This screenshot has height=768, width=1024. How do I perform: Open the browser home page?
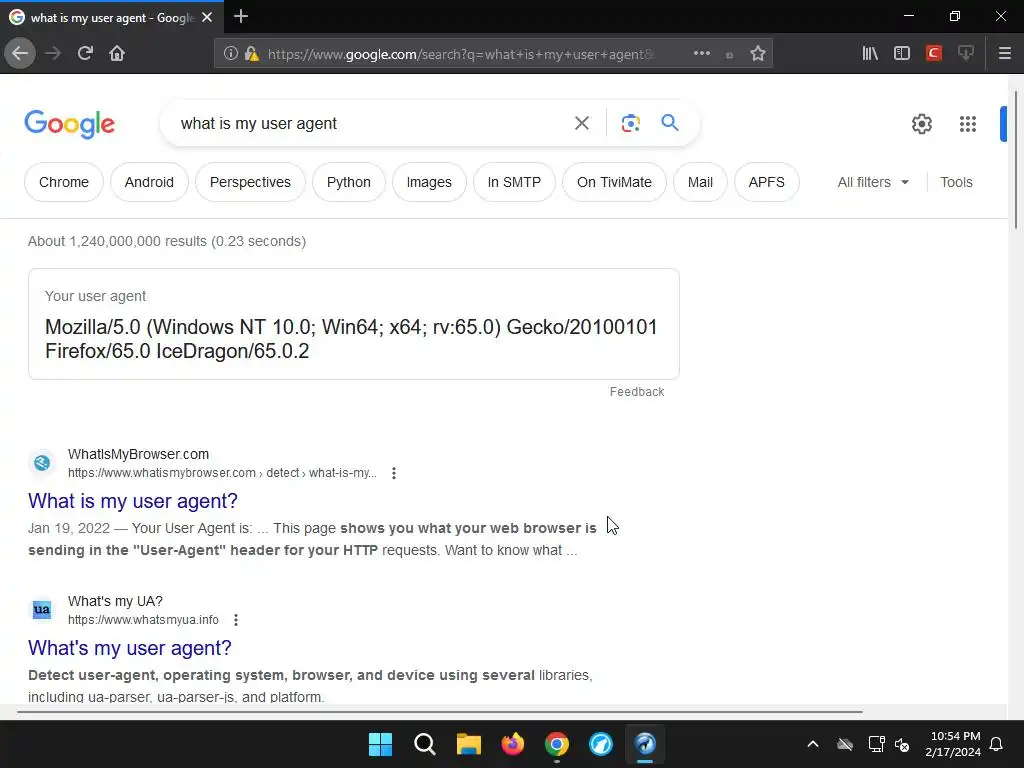pyautogui.click(x=117, y=53)
